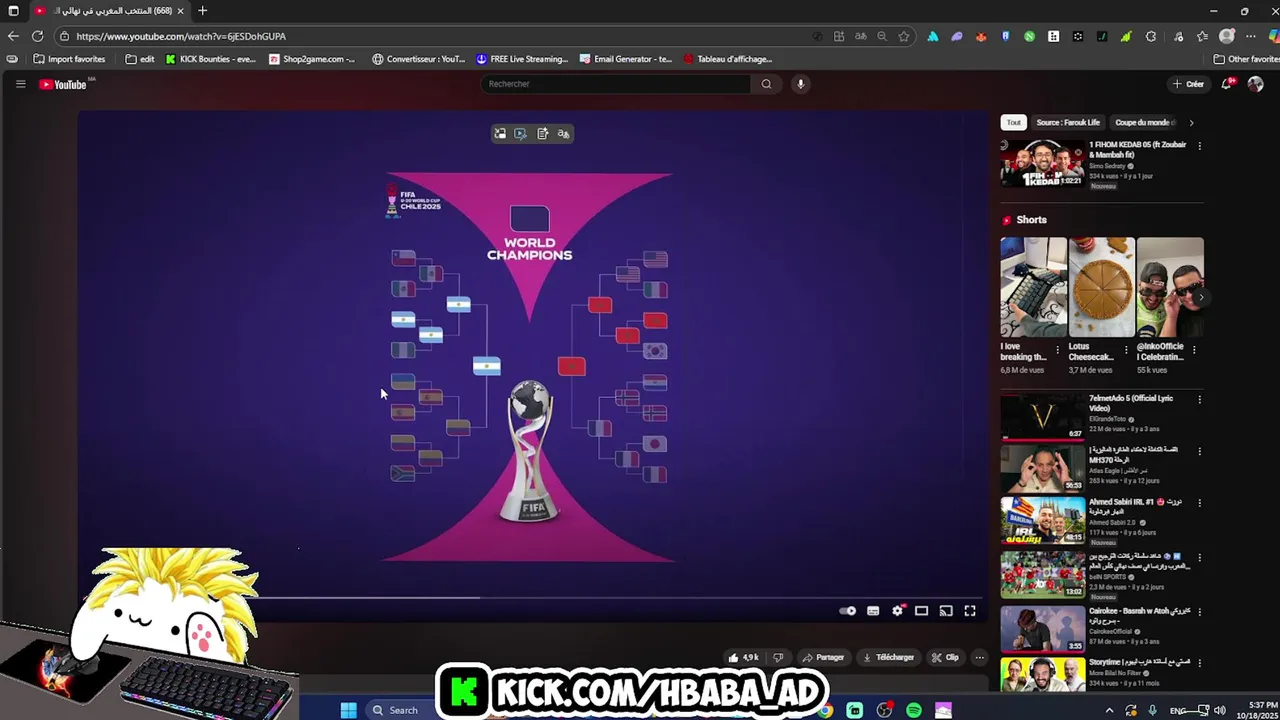
Task: Open the Edge extensions puzzle icon
Action: tap(1151, 36)
